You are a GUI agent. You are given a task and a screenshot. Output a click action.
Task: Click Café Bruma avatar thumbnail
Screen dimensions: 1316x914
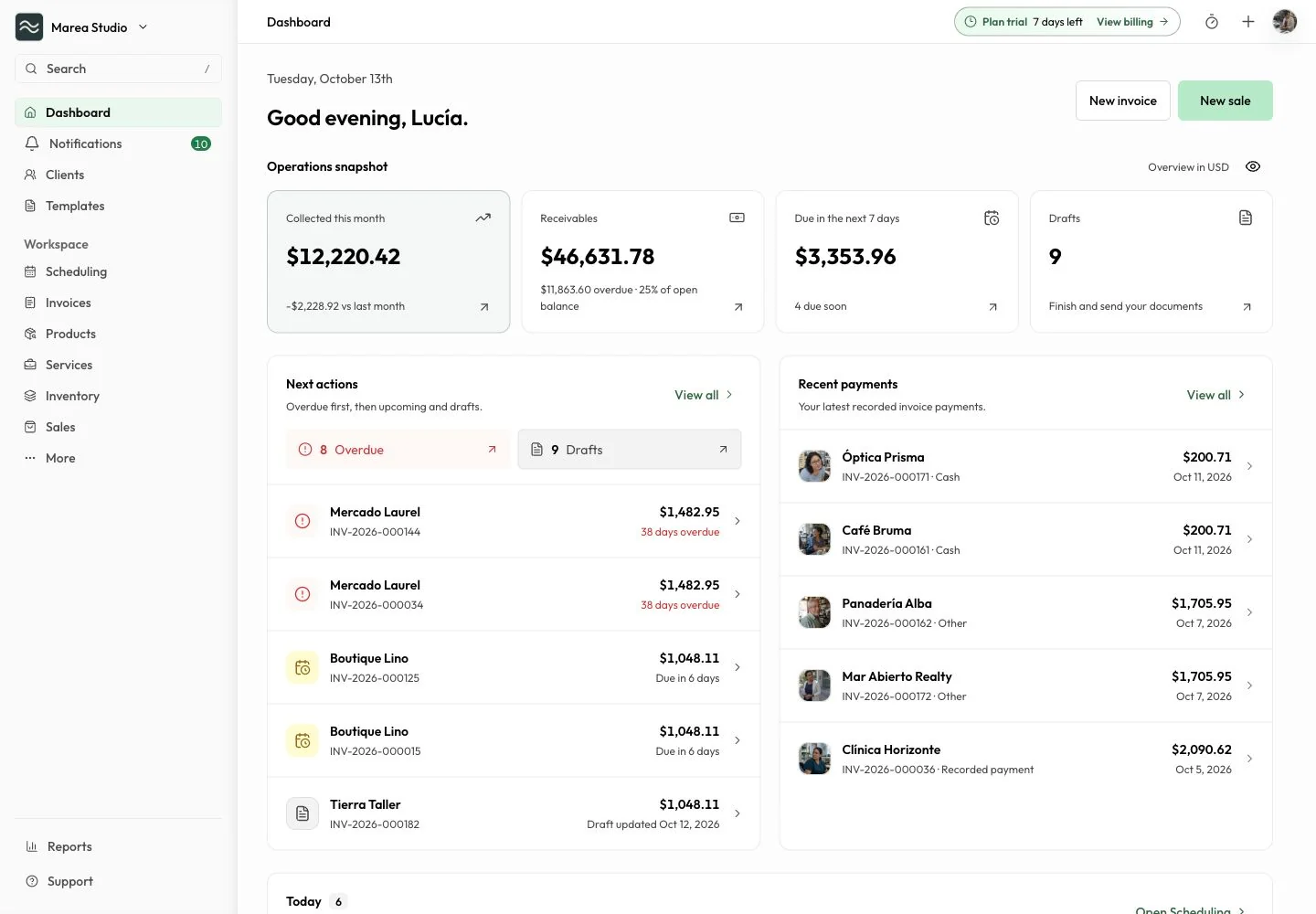click(x=814, y=539)
